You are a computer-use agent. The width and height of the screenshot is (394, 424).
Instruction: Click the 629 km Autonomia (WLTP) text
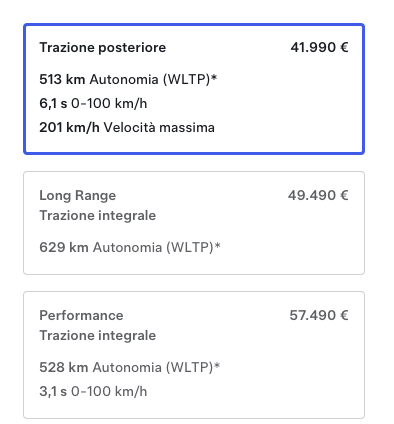point(130,247)
